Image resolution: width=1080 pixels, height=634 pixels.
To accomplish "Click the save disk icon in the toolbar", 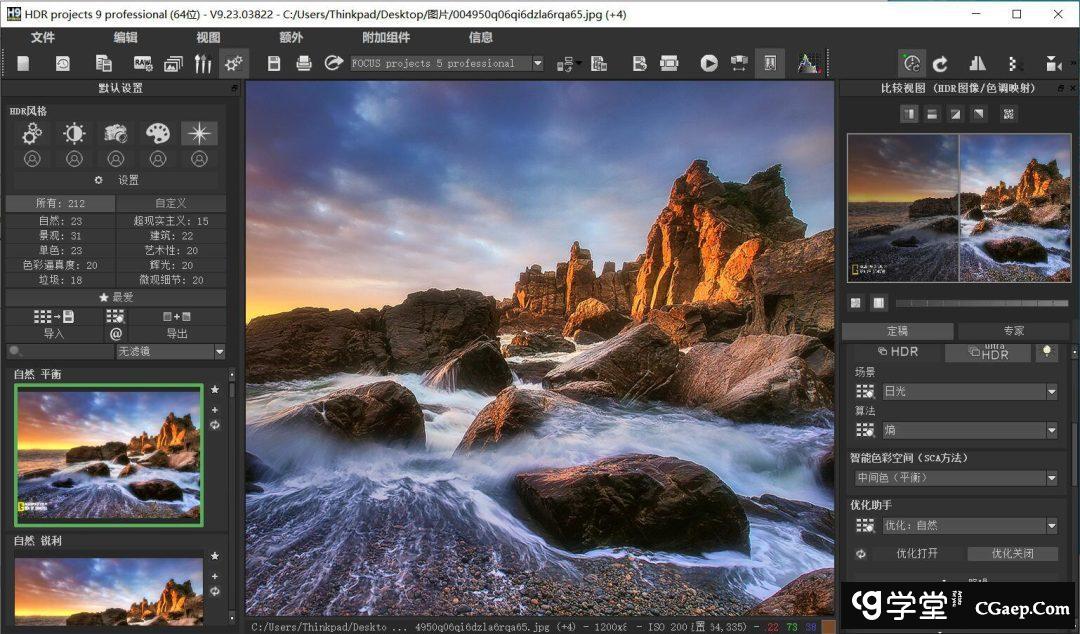I will point(274,64).
